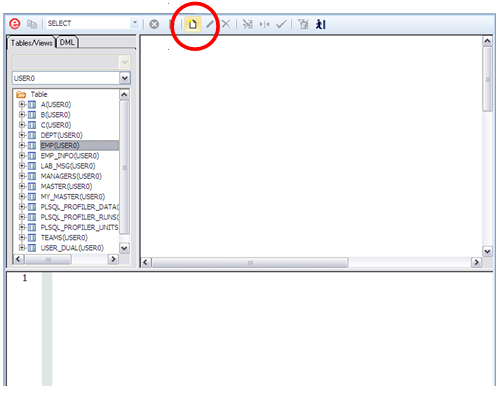Viewport: 497px width, 395px height.
Task: Expand the DEPT(USER0) table node
Action: tap(22, 135)
